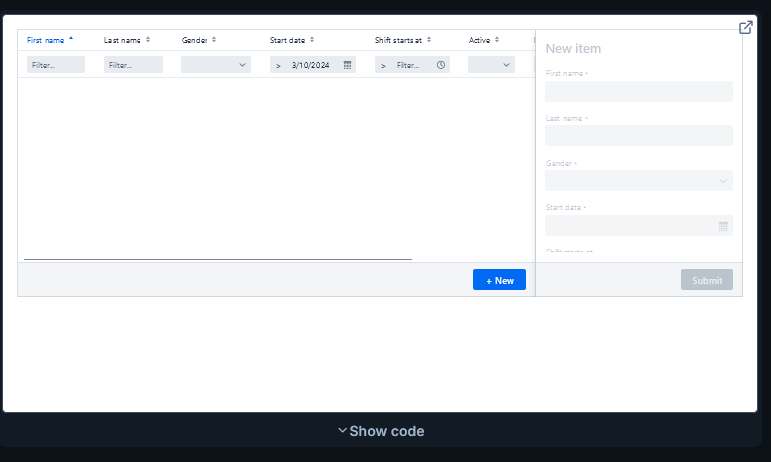Open the Shift starts at clock picker
771x462 pixels.
(x=440, y=65)
